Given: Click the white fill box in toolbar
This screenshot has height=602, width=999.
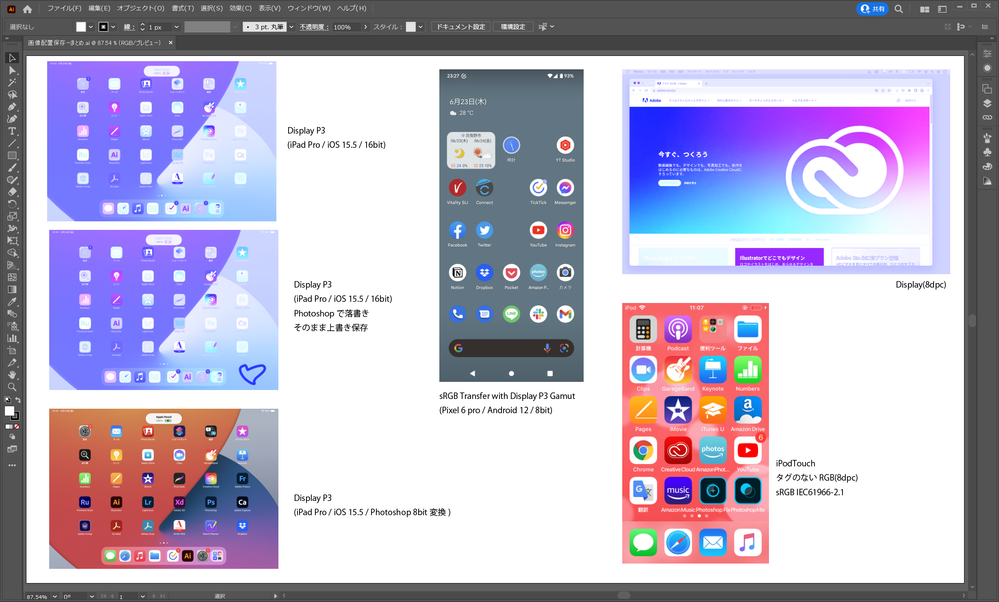Looking at the screenshot, I should coord(10,412).
